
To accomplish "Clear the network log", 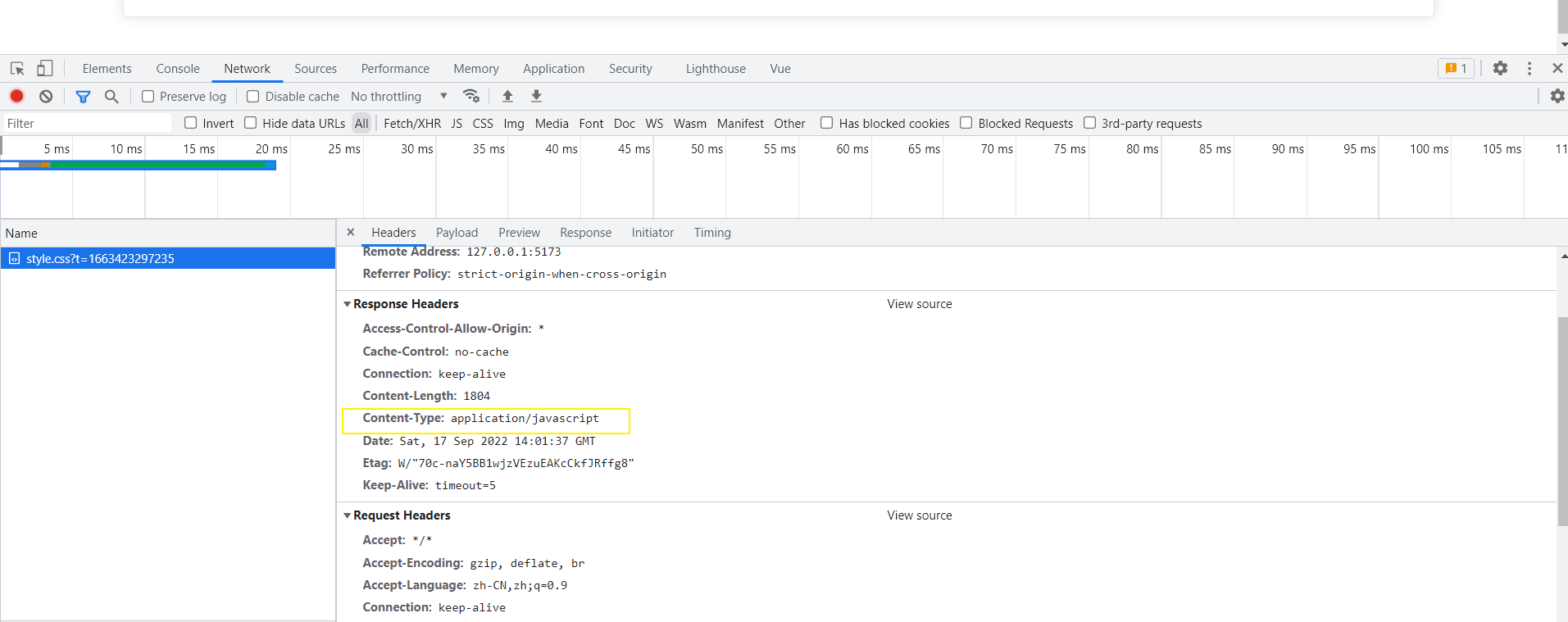I will 46,96.
